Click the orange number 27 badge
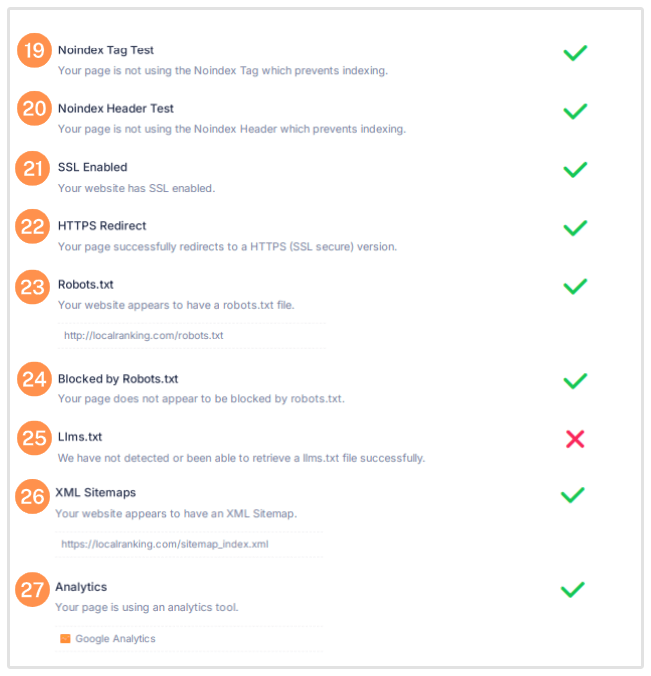651x676 pixels. pos(33,589)
